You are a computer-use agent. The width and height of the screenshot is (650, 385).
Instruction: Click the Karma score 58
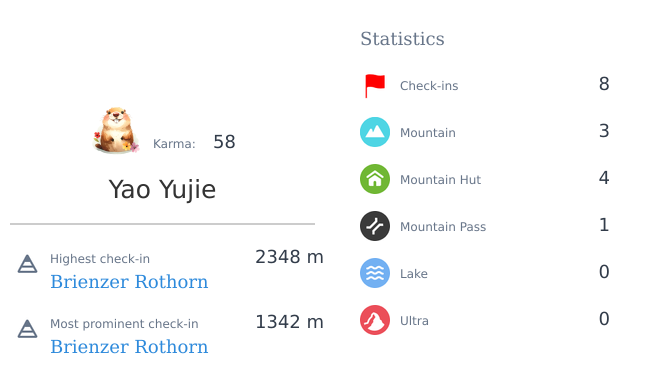[x=224, y=142]
